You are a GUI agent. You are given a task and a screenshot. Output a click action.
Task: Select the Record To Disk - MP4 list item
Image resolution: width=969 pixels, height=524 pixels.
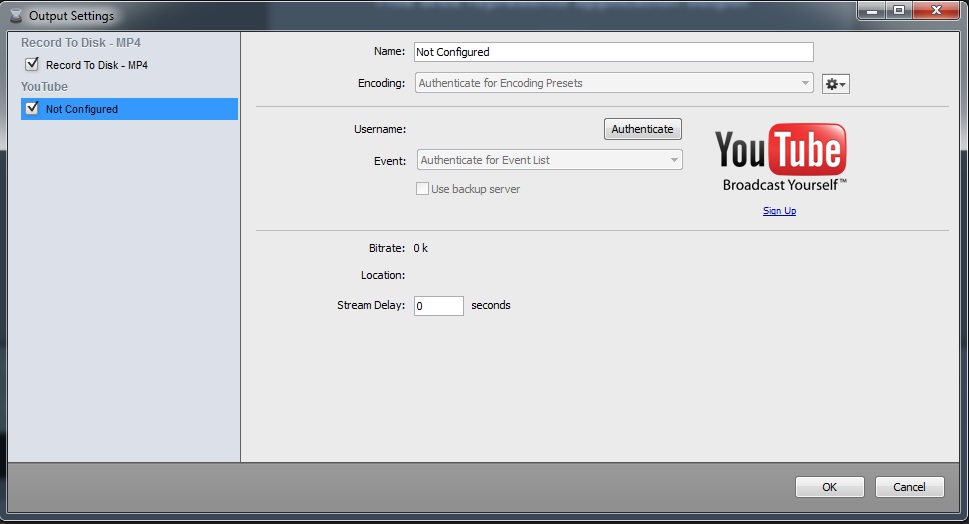[x=97, y=65]
